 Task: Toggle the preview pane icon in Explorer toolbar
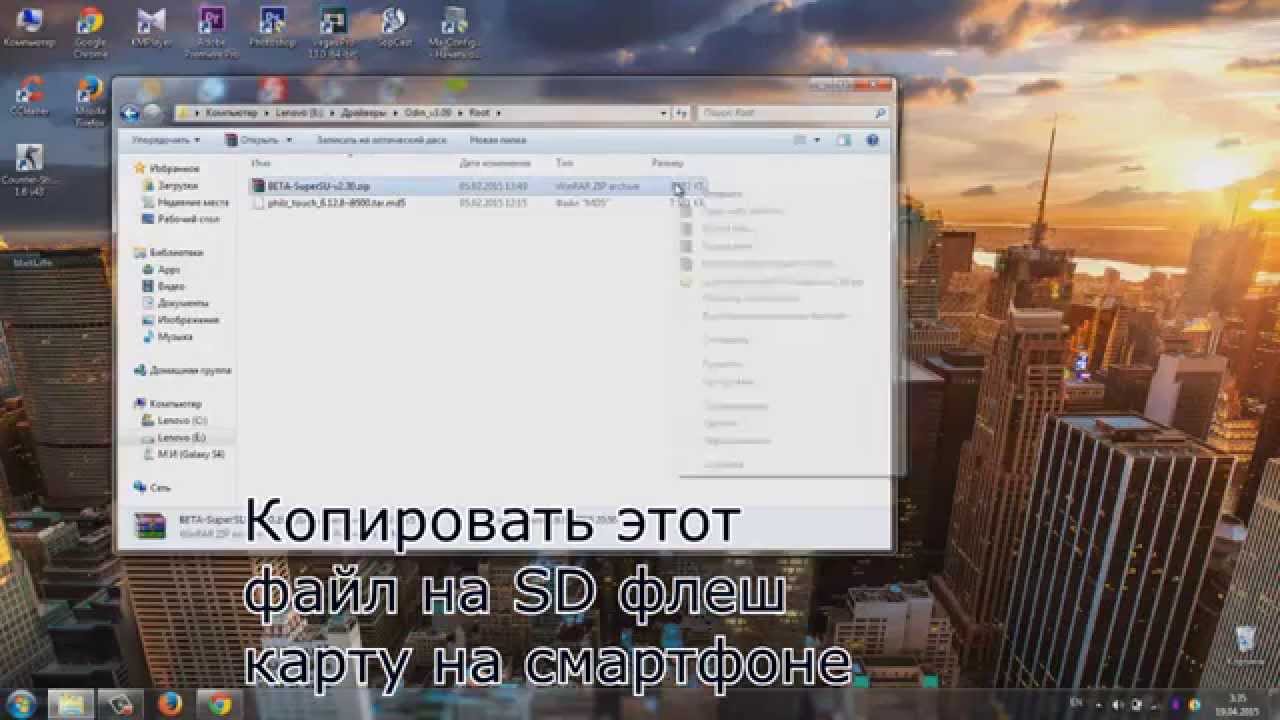click(843, 141)
